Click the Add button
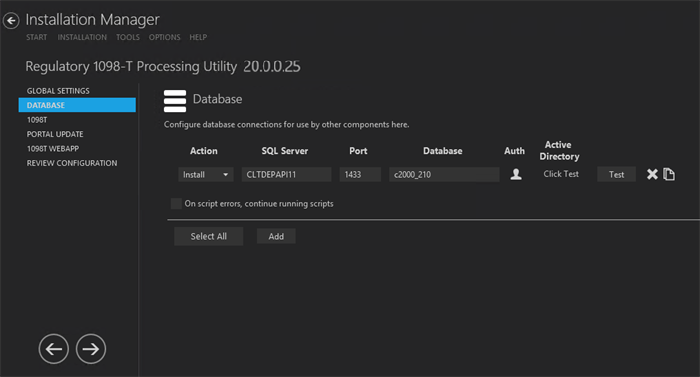Screen dimensions: 700x377 (276, 236)
